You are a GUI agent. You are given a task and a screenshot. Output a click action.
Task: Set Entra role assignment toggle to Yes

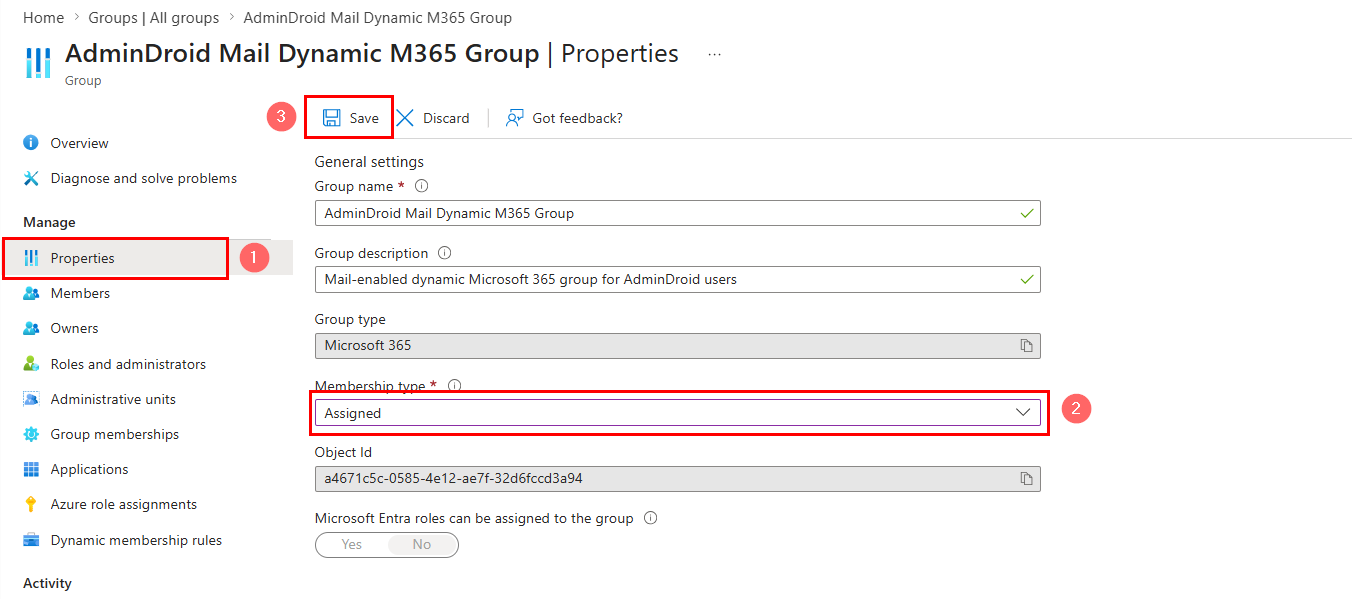tap(351, 544)
